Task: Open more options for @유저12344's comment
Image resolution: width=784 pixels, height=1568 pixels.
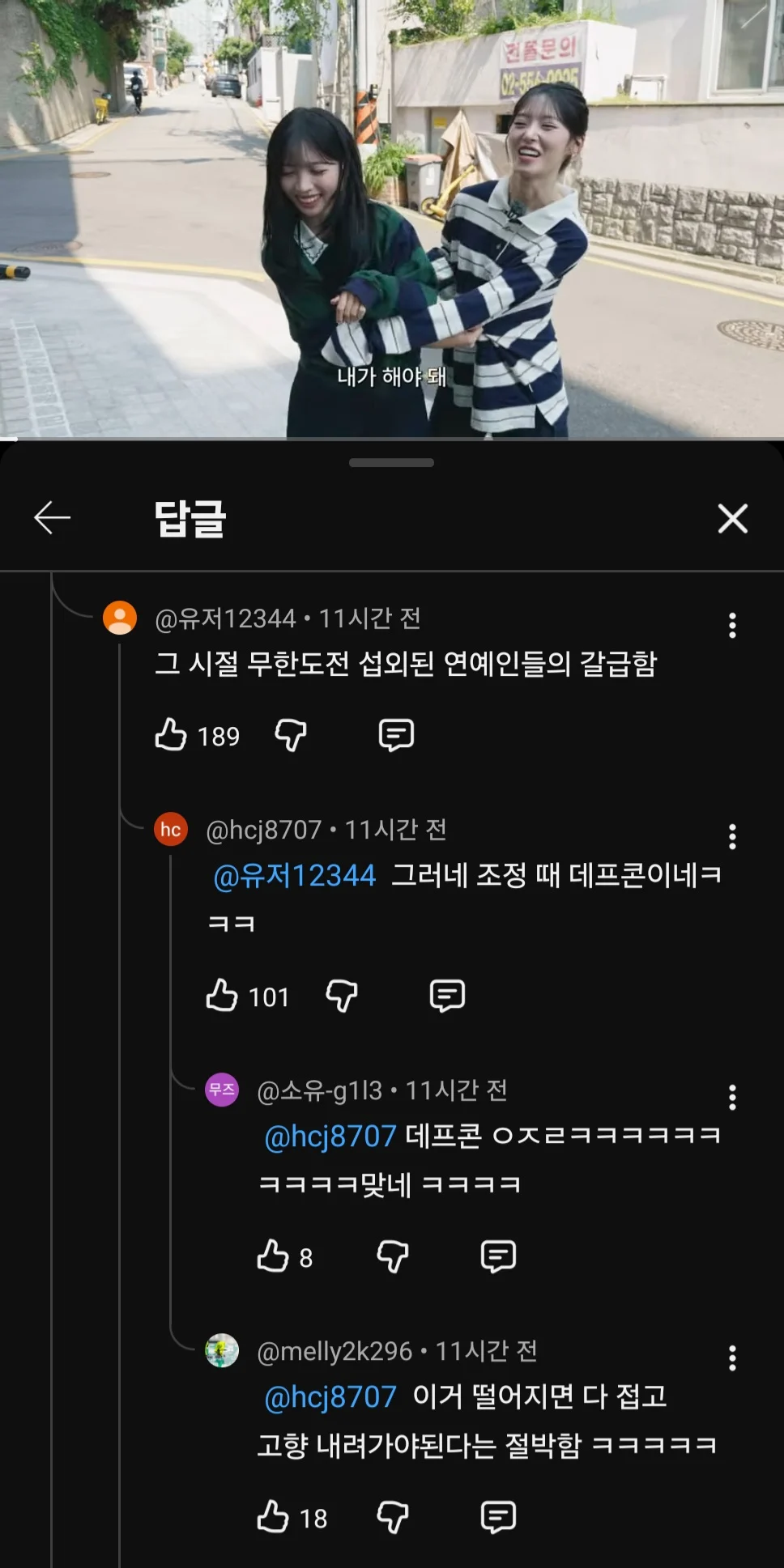Action: (x=732, y=625)
